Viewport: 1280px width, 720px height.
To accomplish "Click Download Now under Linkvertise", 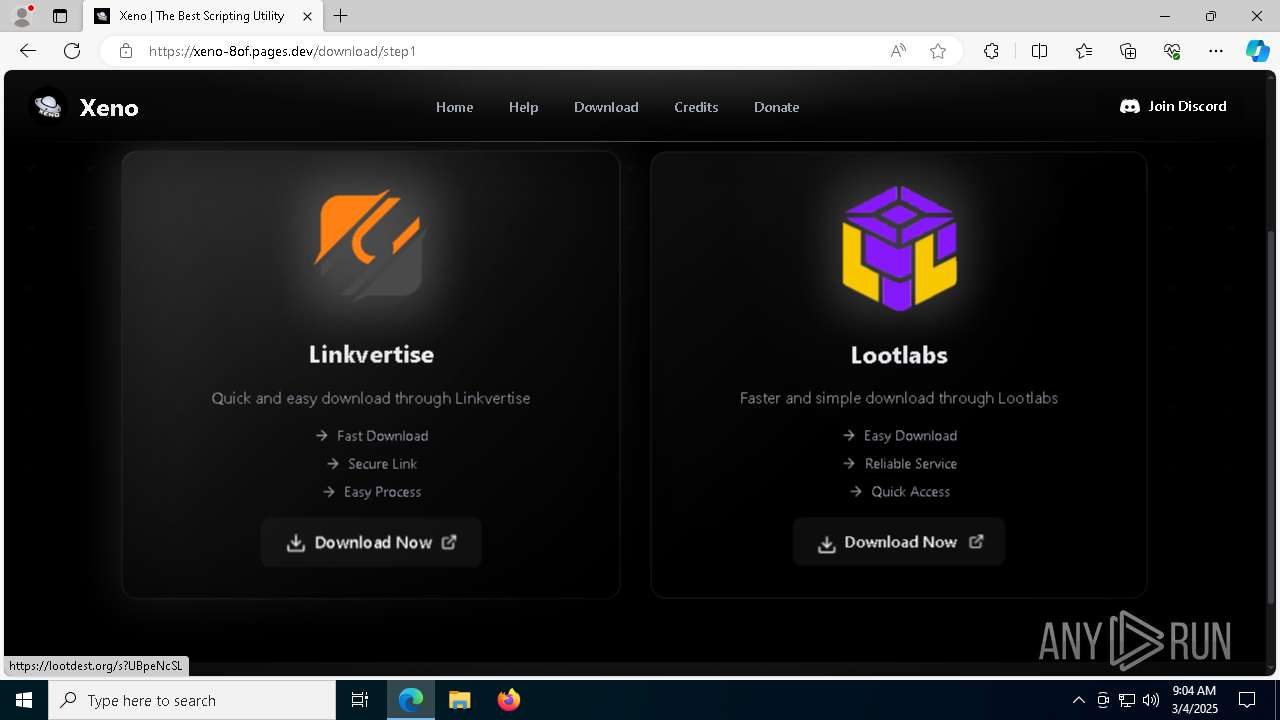I will (x=371, y=542).
